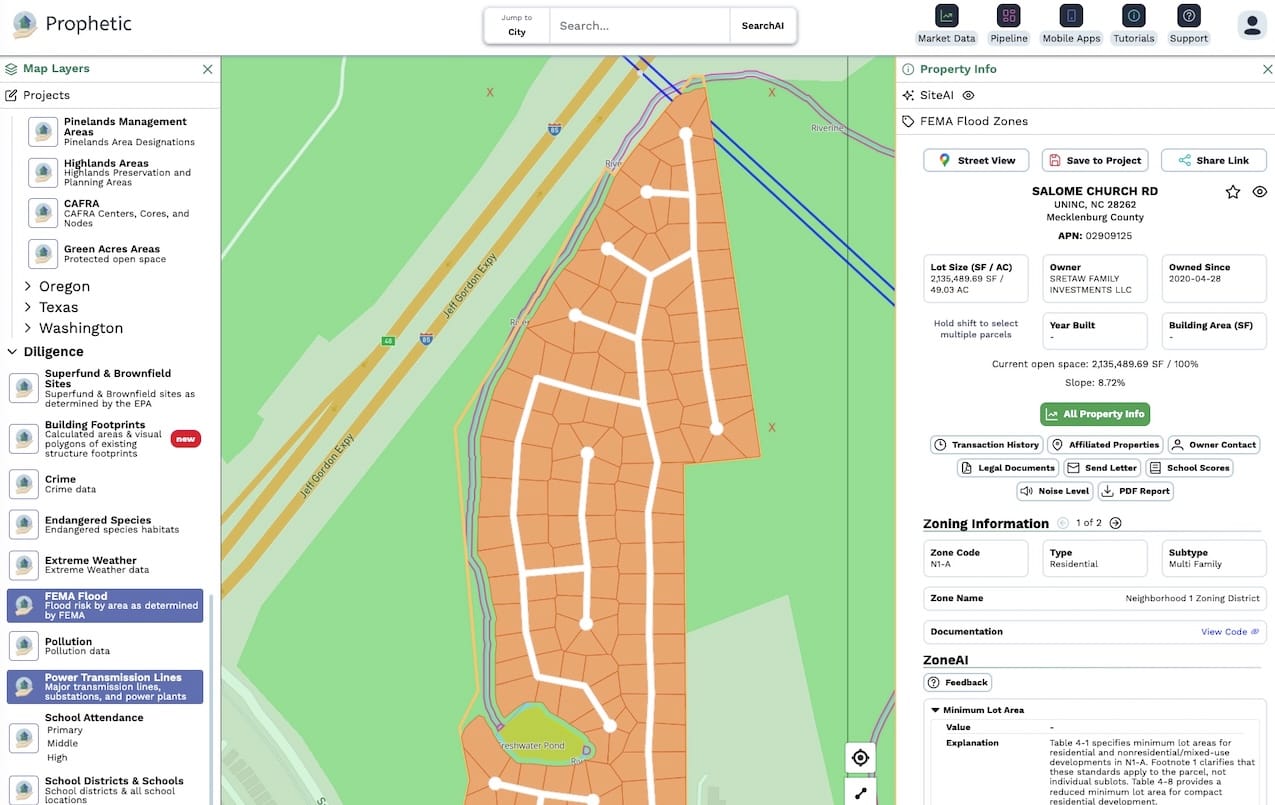1275x805 pixels.
Task: Toggle the SiteAI visibility eye
Action: (x=966, y=94)
